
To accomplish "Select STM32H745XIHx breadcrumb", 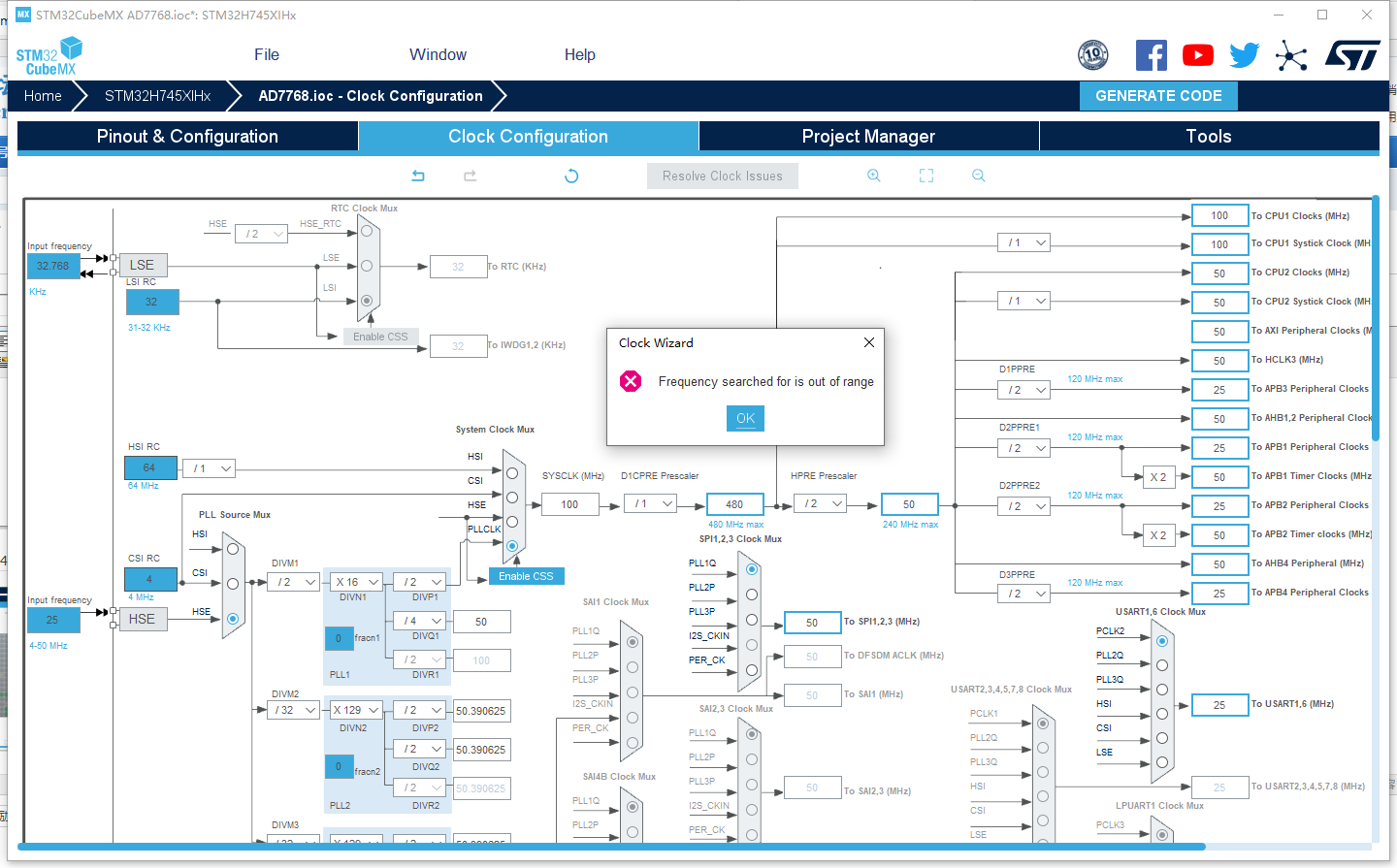I will 157,96.
